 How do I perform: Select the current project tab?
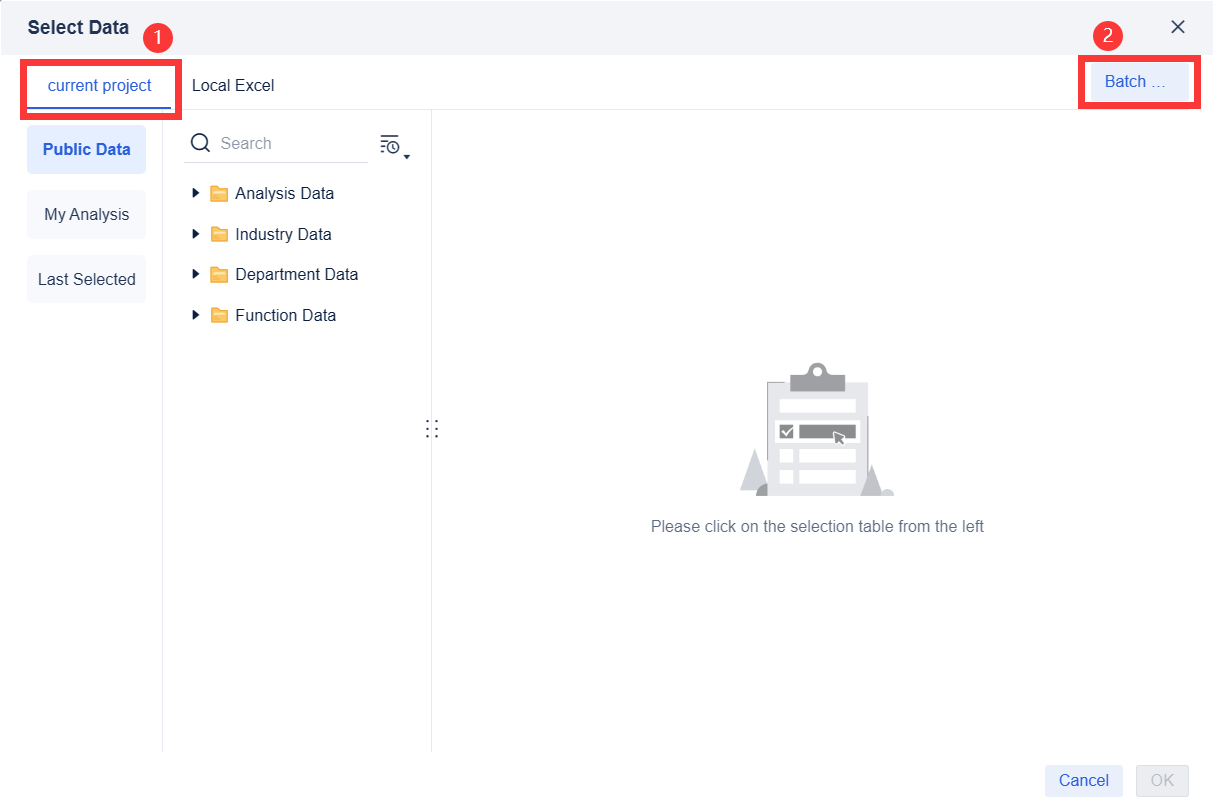(x=100, y=85)
